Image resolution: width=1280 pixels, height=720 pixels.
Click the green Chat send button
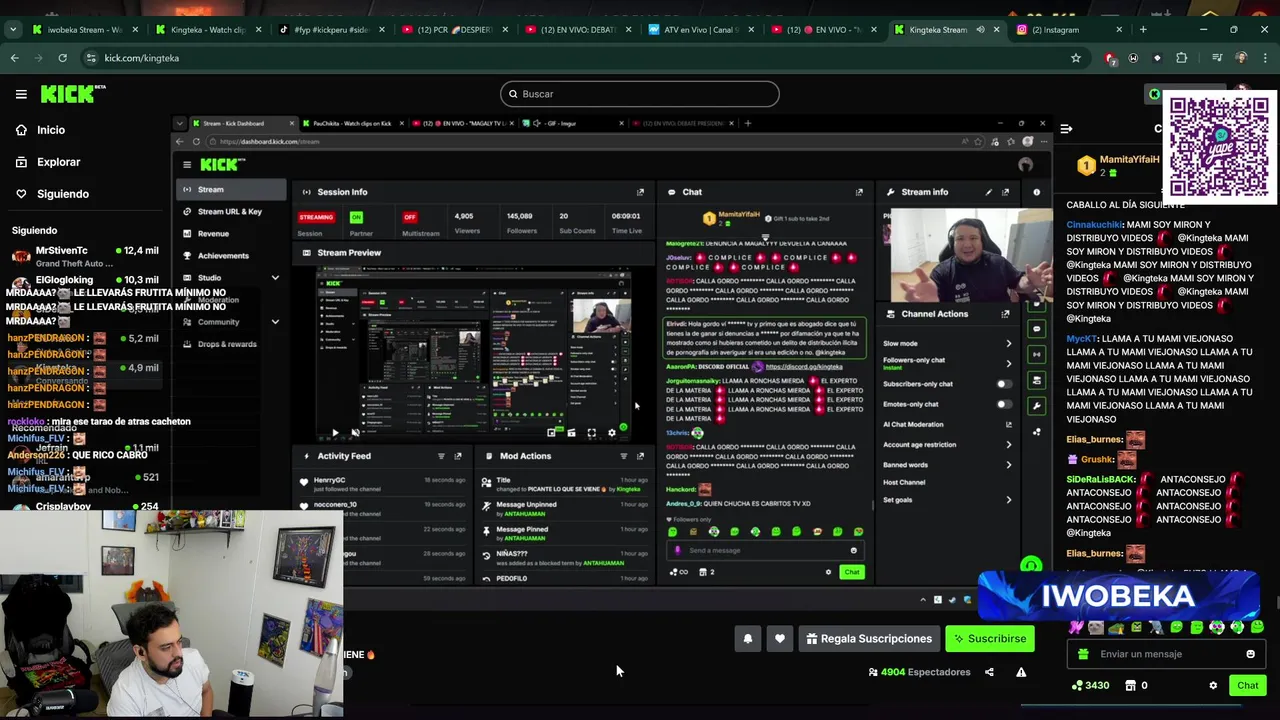1247,686
